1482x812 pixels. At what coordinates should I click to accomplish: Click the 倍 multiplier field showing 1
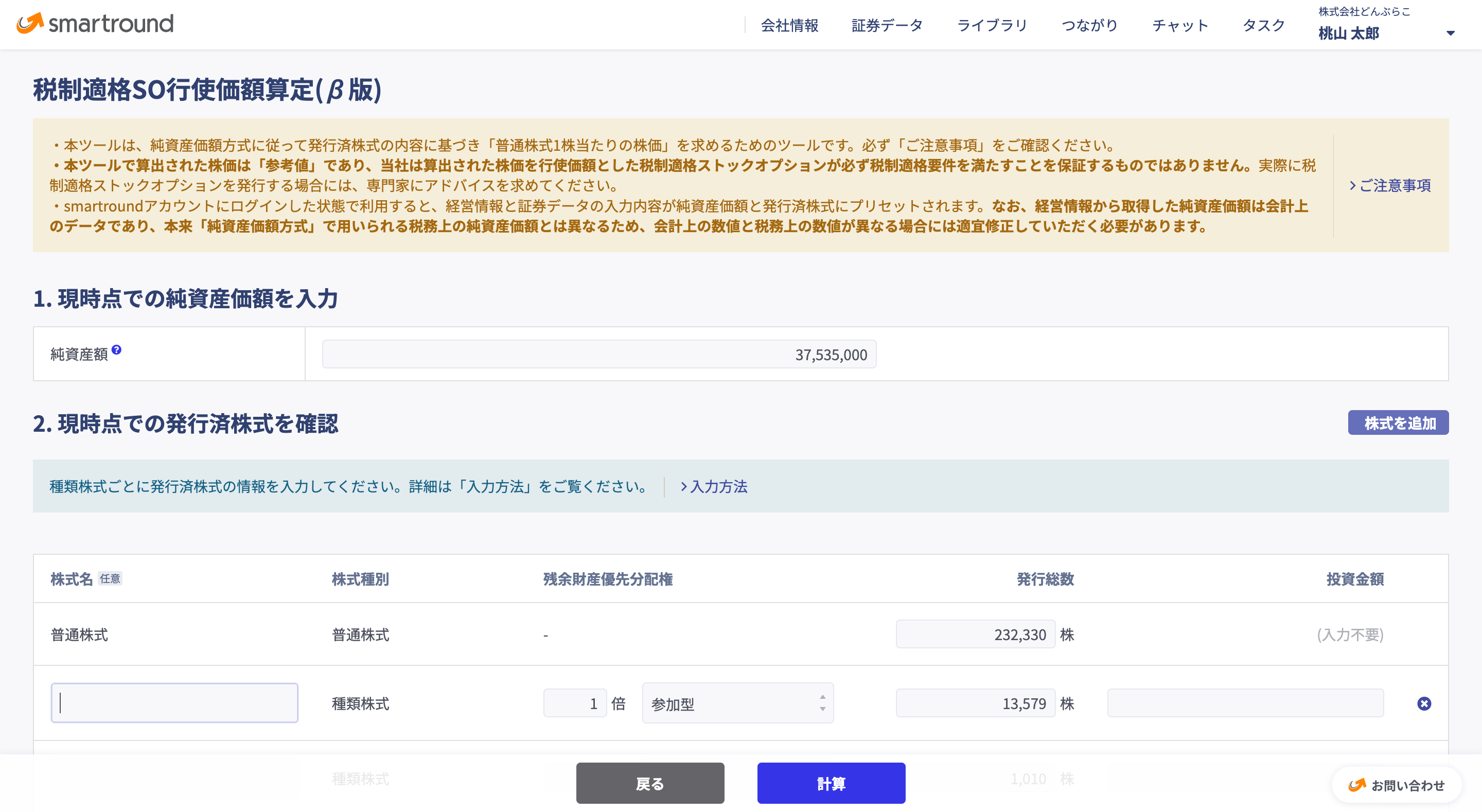point(574,703)
